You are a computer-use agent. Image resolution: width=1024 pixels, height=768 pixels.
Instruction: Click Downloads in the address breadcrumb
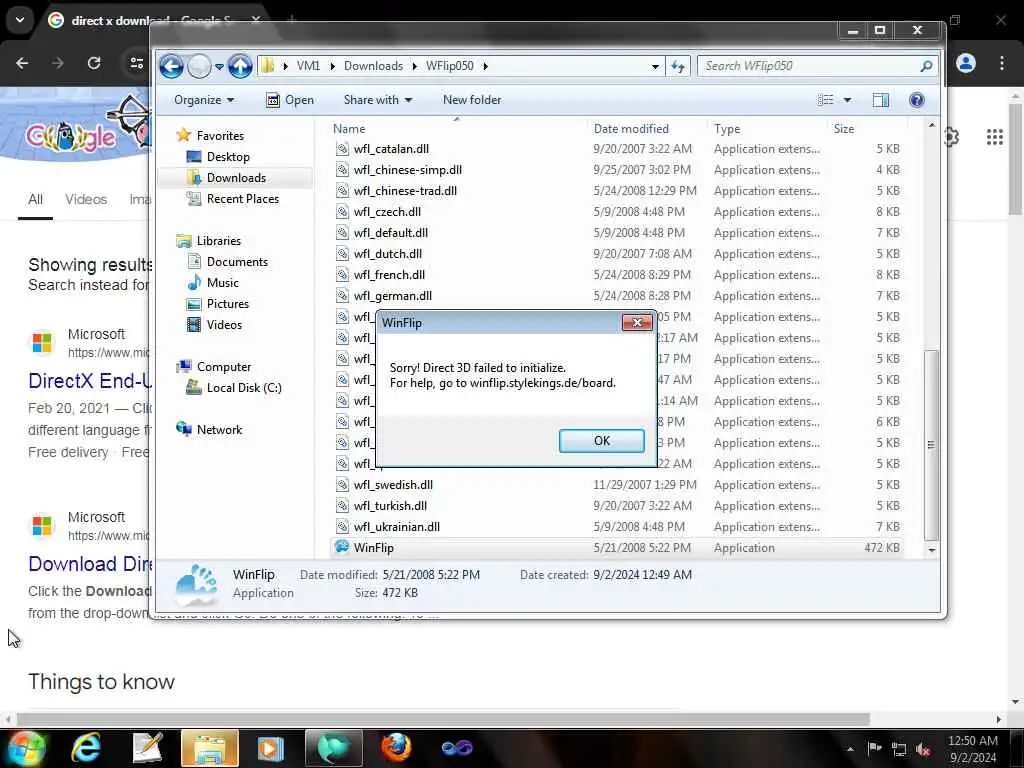pos(374,66)
